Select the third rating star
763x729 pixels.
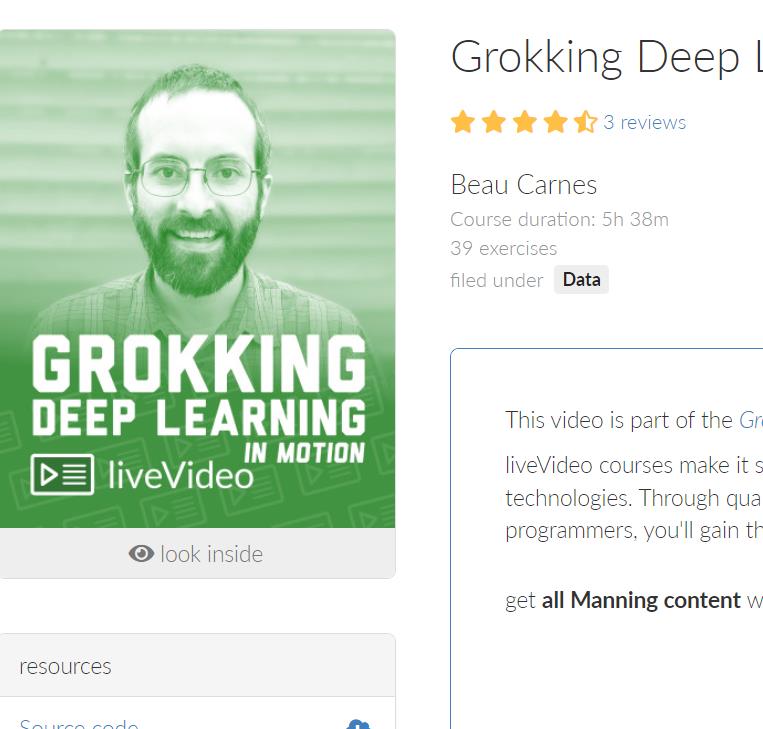(525, 122)
